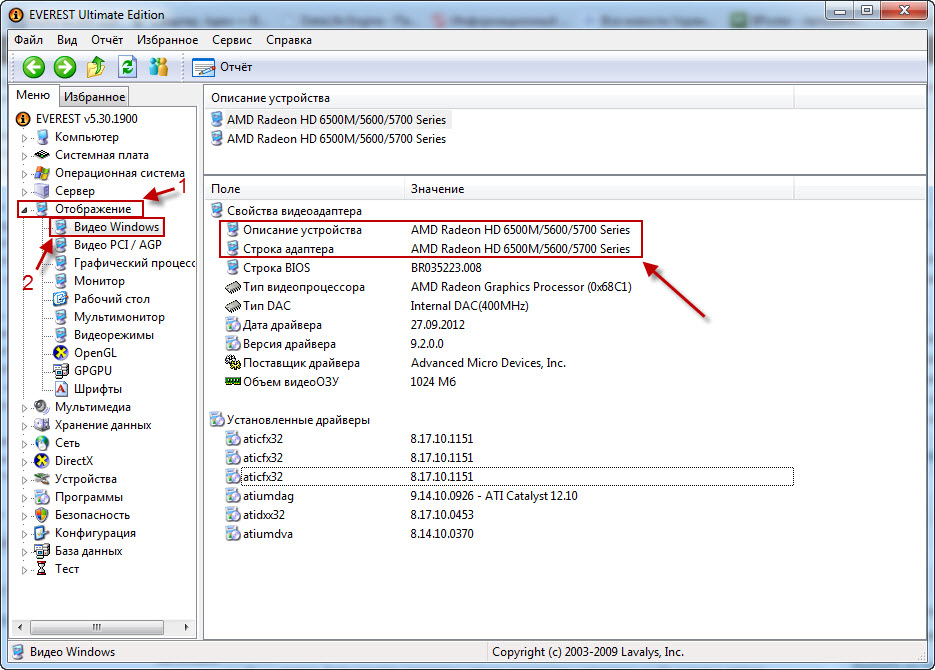This screenshot has height=670, width=935.
Task: Open Видео PCI / AGP item
Action: pyautogui.click(x=117, y=244)
